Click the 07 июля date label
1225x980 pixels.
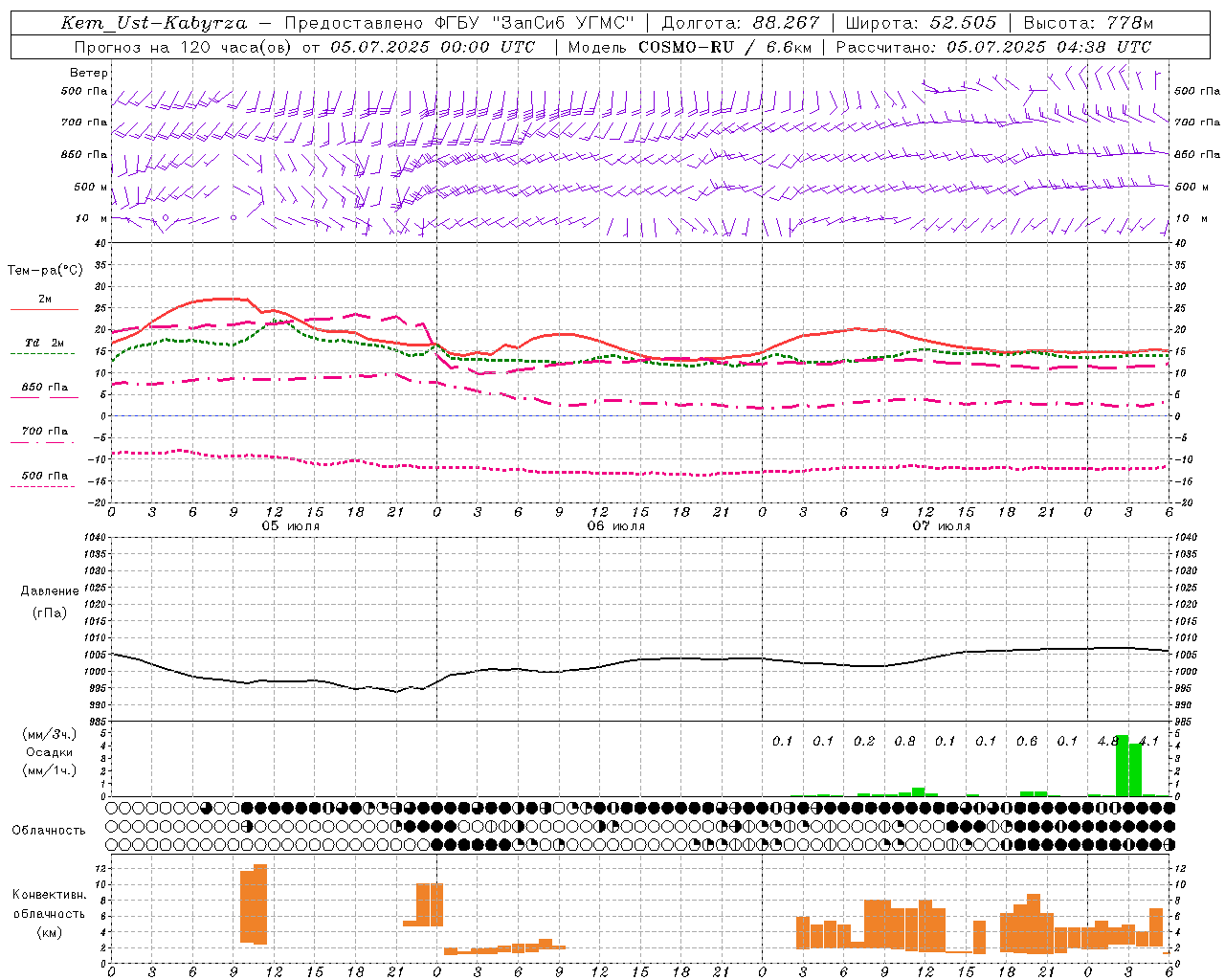point(942,526)
